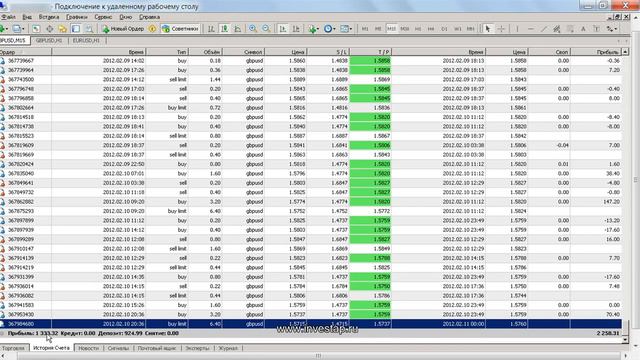Open the Strategy Tester magnifier icon

click(x=89, y=29)
